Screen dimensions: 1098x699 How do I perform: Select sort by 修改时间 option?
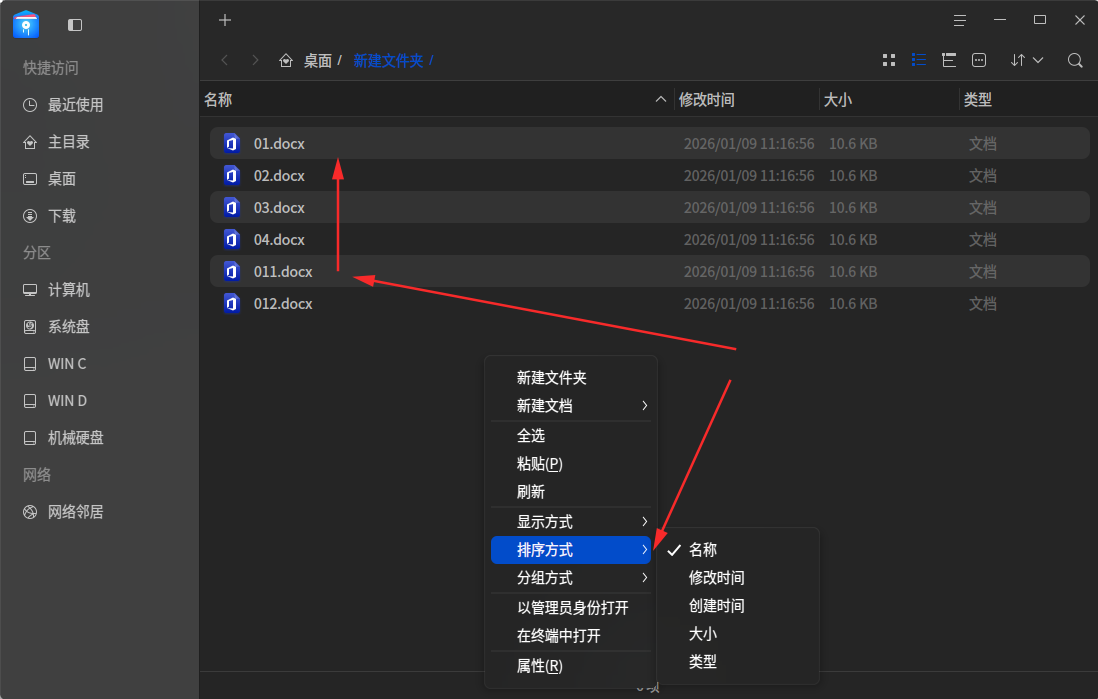click(738, 578)
